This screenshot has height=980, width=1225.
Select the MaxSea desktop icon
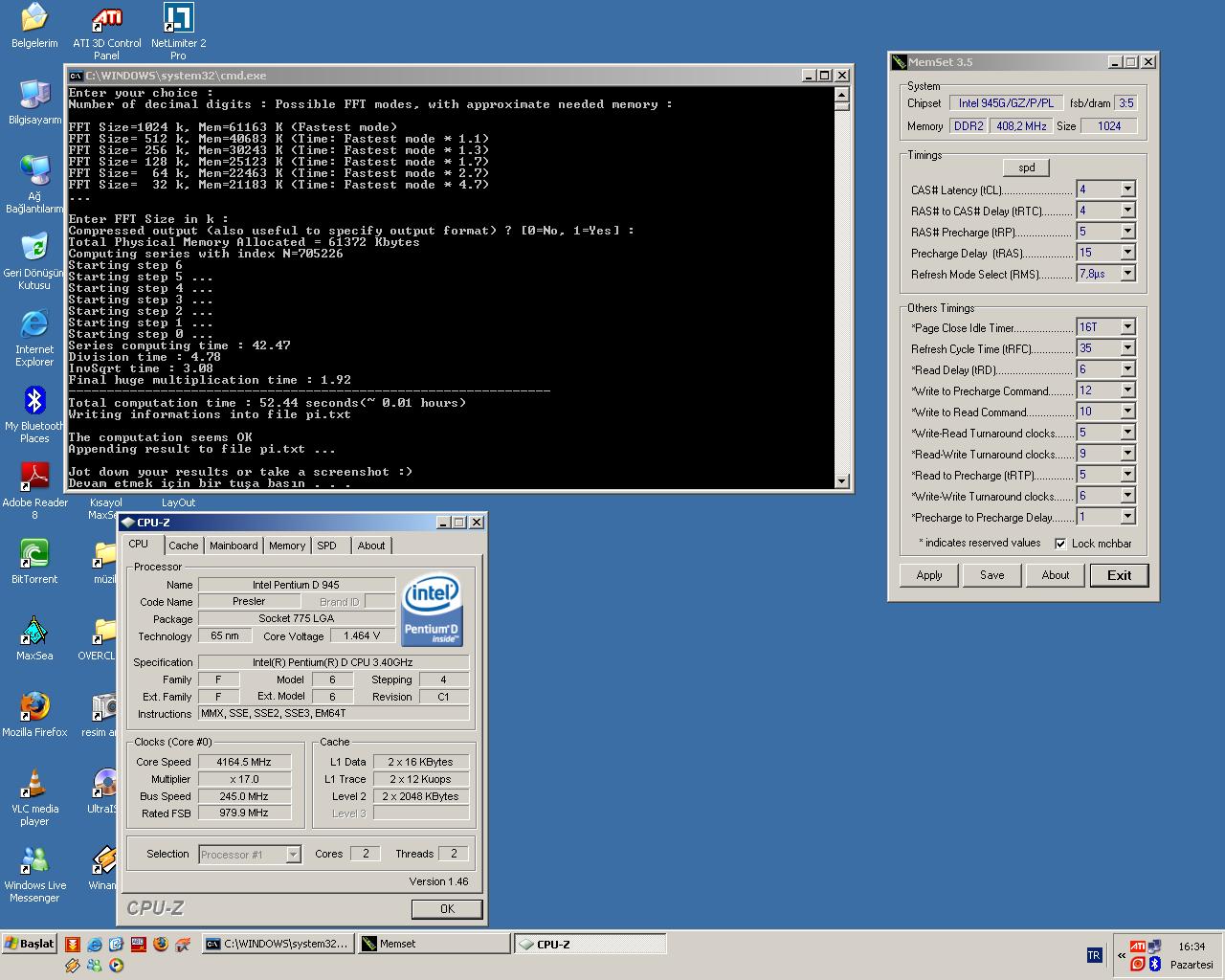(34, 638)
